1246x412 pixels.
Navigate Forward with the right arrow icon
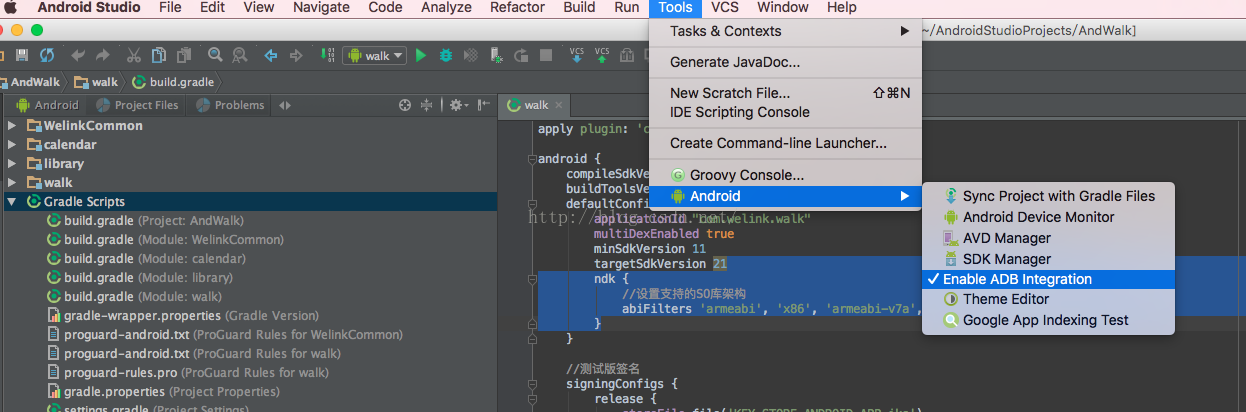296,56
